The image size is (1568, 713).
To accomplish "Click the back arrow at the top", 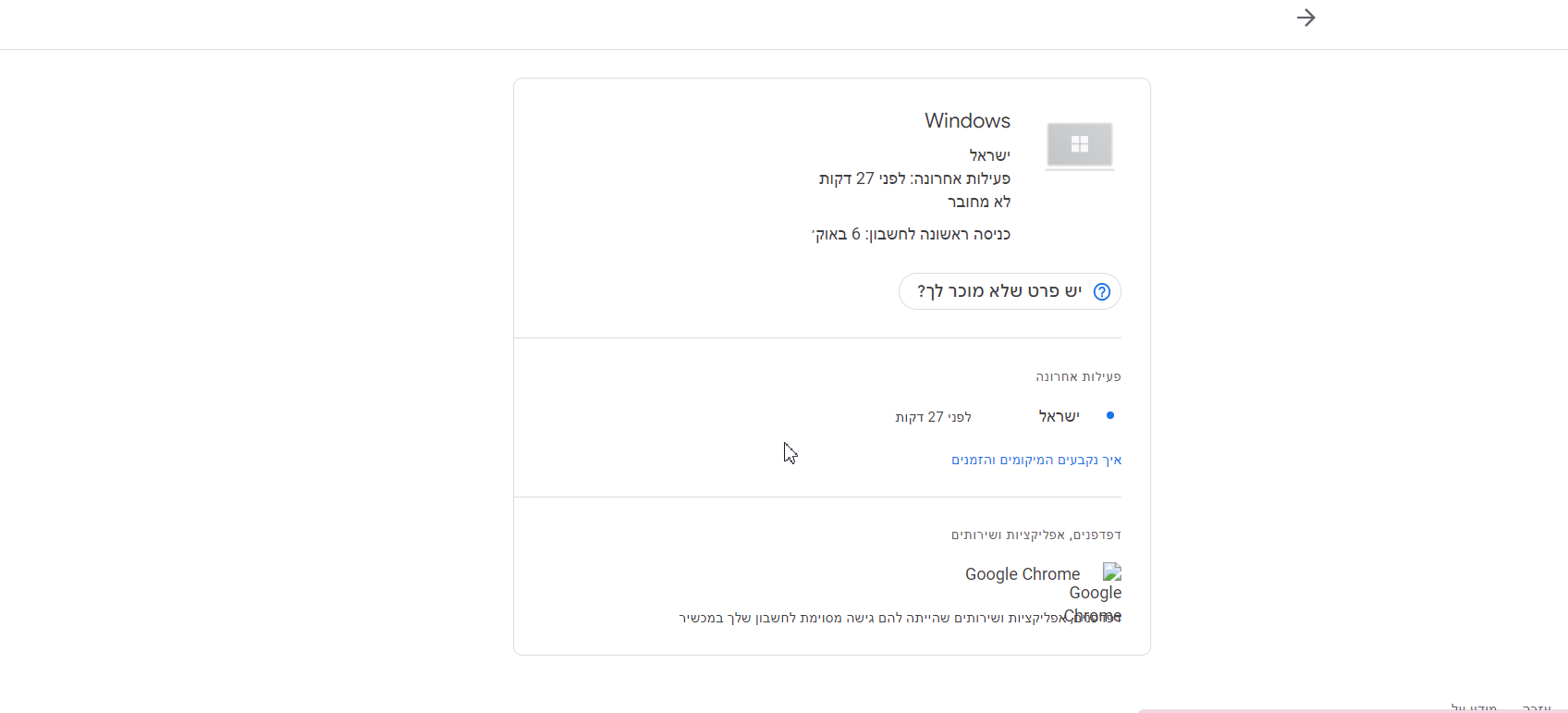I will click(x=1305, y=18).
